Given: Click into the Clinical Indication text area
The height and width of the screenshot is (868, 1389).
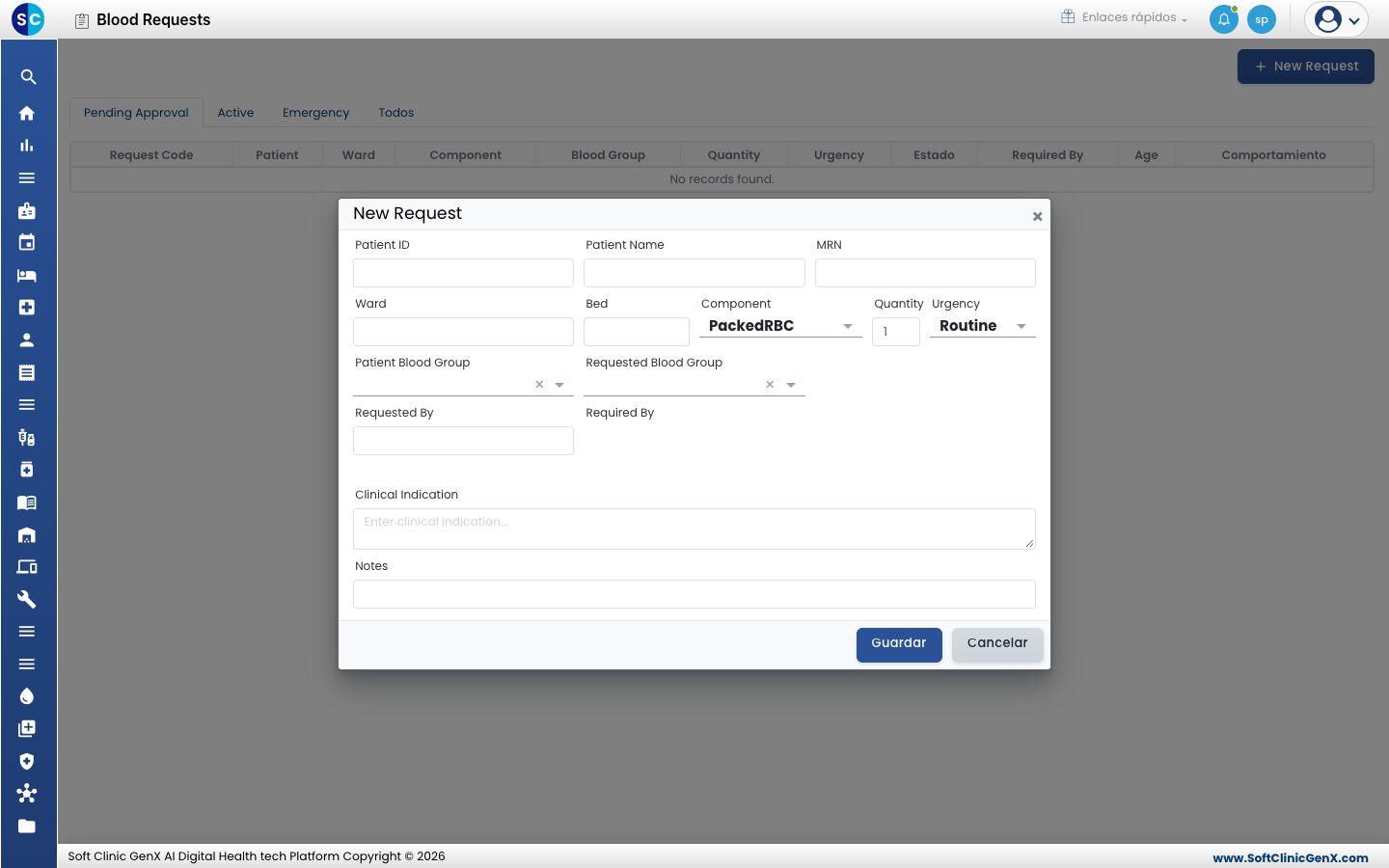Looking at the screenshot, I should click(694, 529).
